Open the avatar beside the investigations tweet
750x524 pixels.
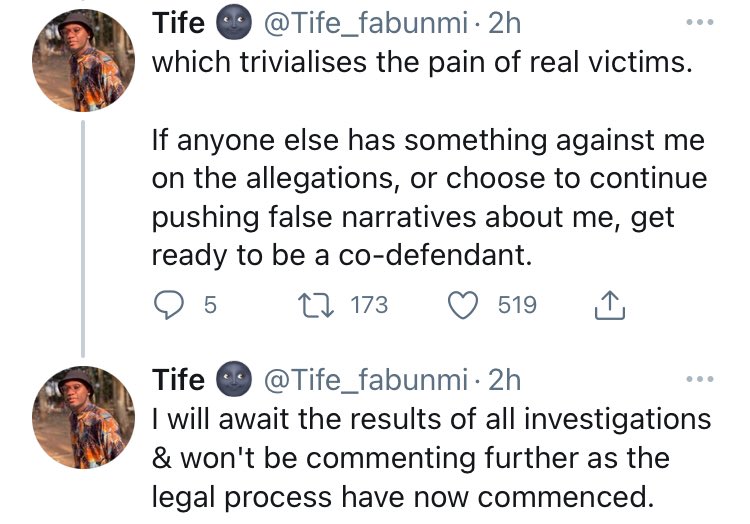[84, 418]
